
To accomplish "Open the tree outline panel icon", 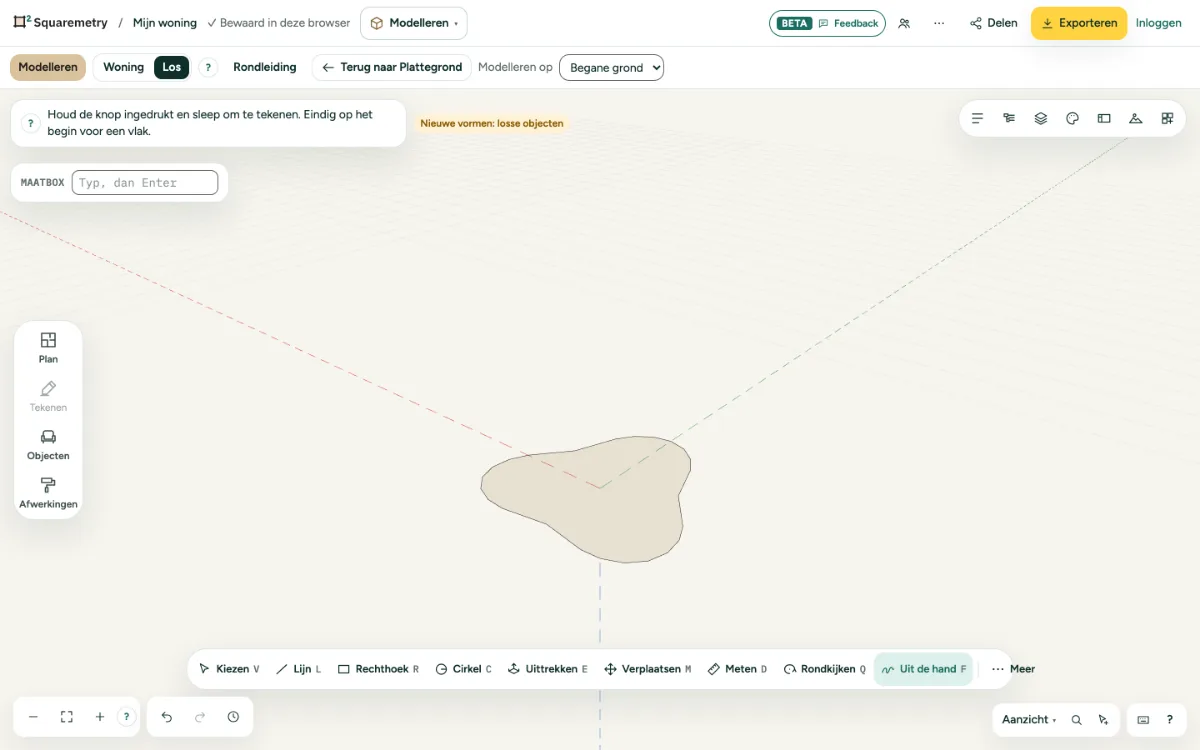I will 1009,118.
